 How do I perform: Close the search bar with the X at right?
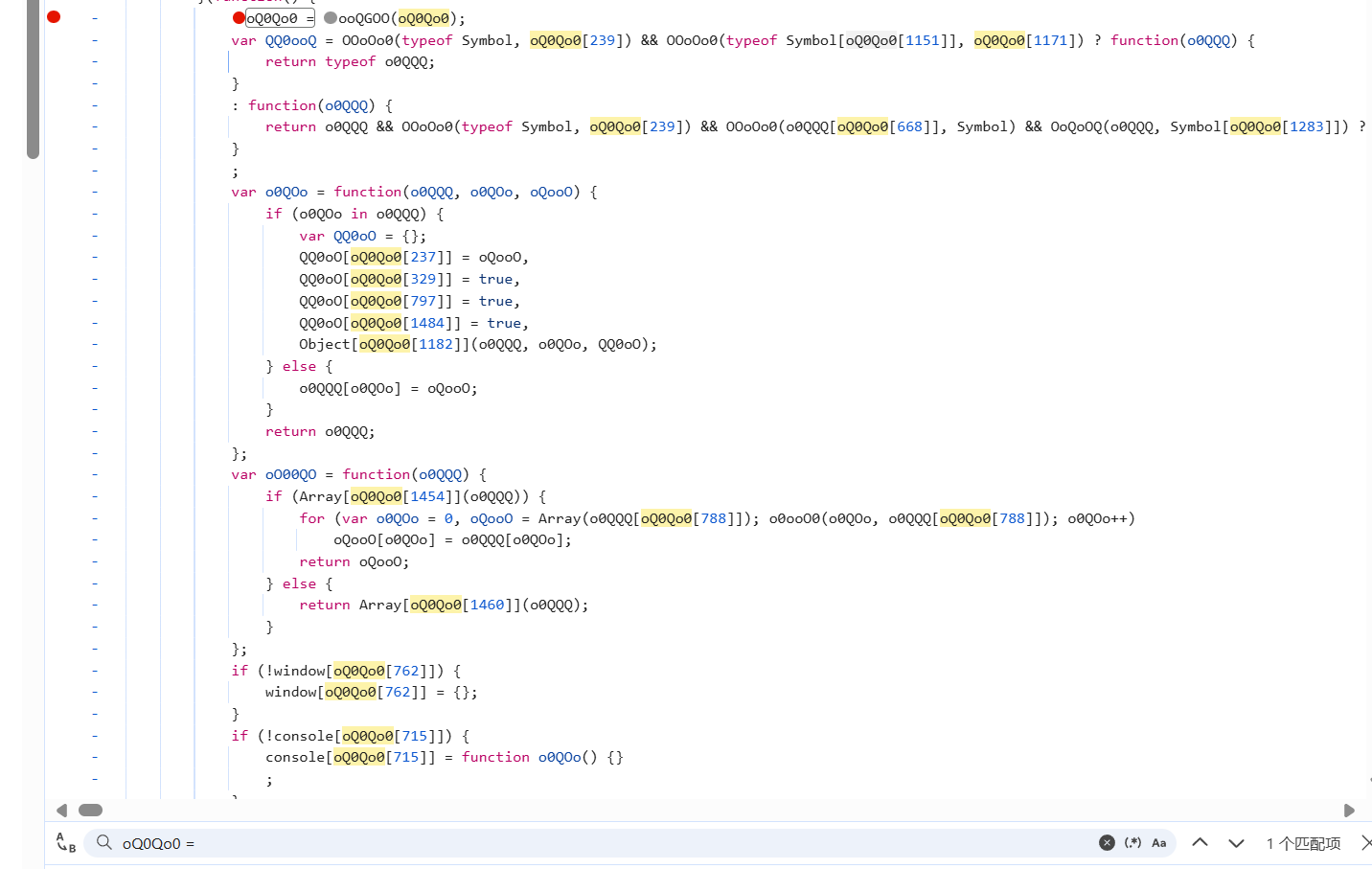1365,842
